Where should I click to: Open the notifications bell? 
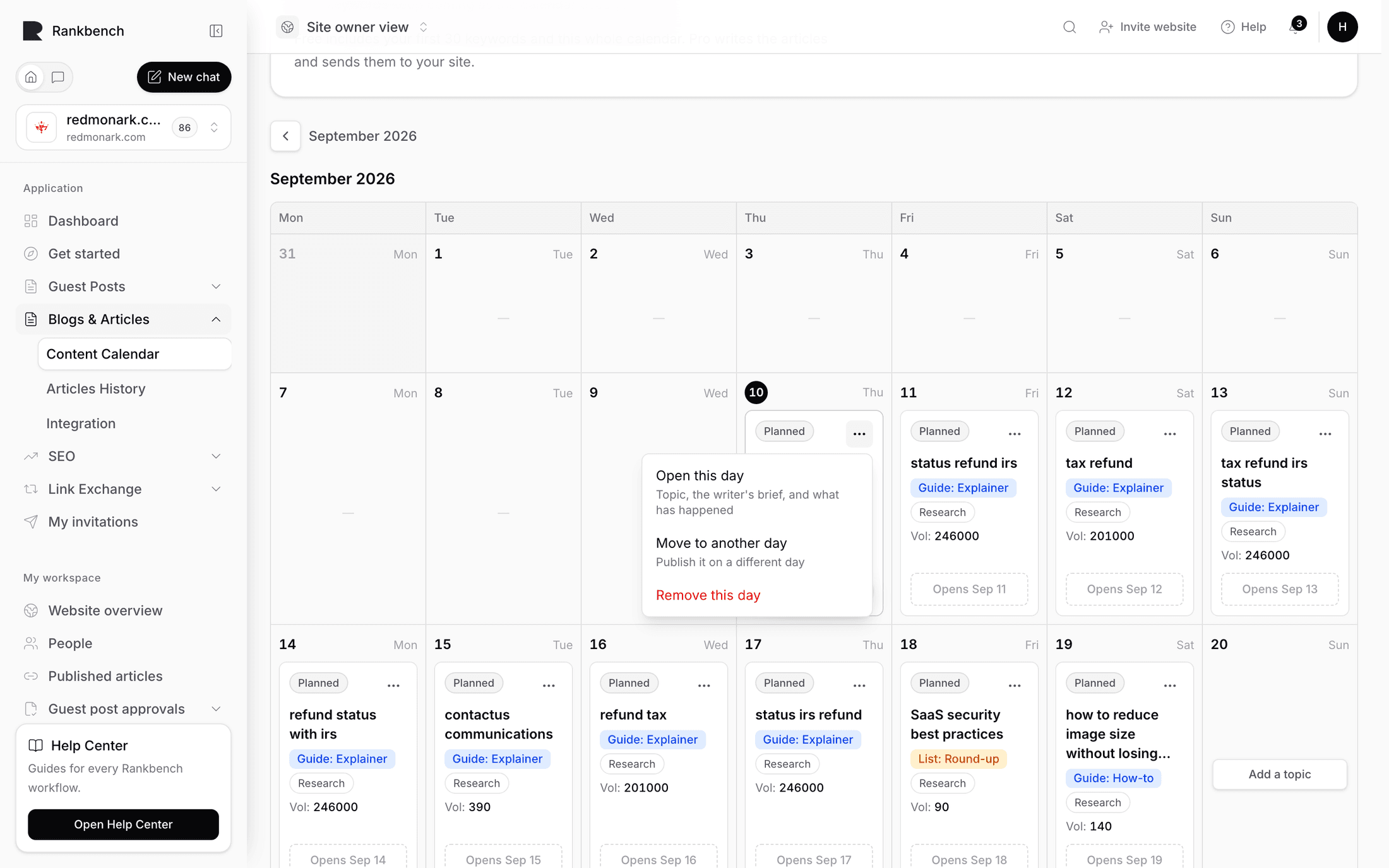[x=1295, y=27]
